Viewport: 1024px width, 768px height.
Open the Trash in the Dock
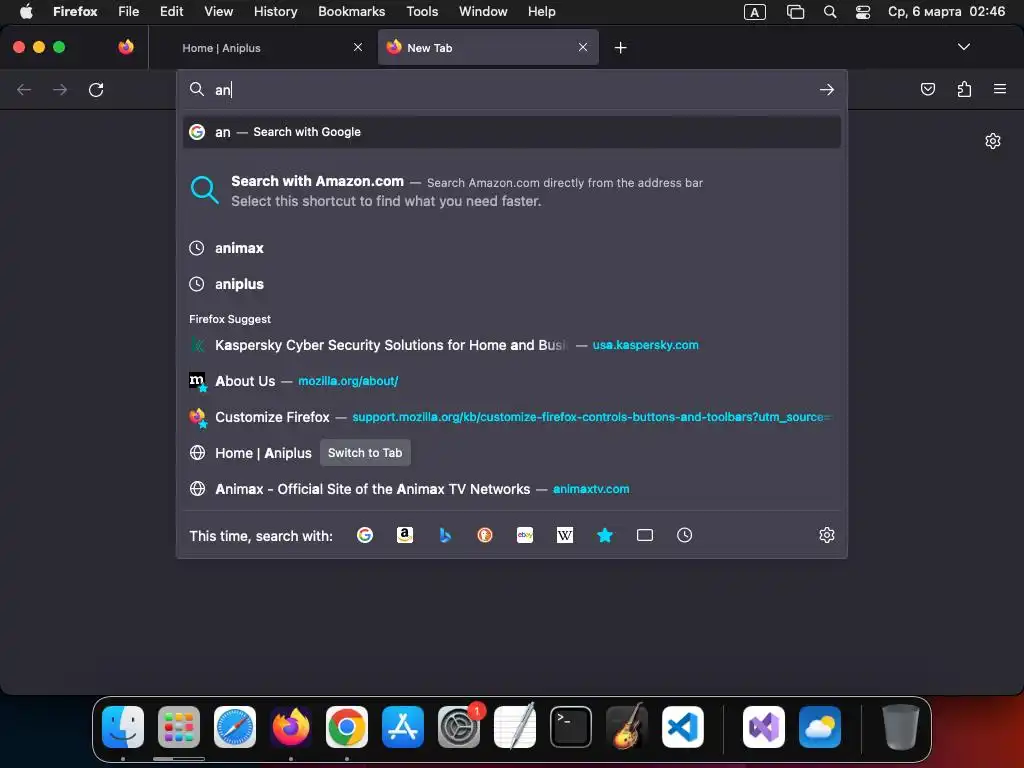(x=901, y=726)
